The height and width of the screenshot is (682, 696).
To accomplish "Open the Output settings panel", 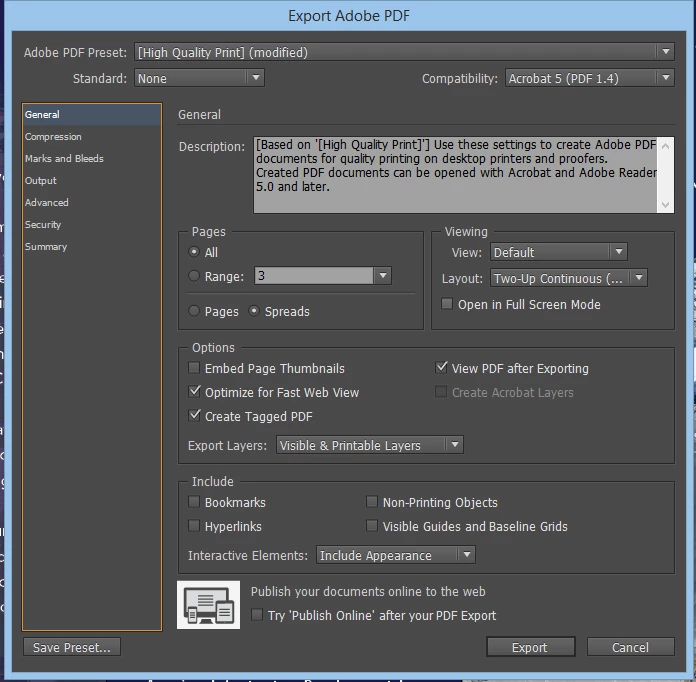I will (x=92, y=181).
